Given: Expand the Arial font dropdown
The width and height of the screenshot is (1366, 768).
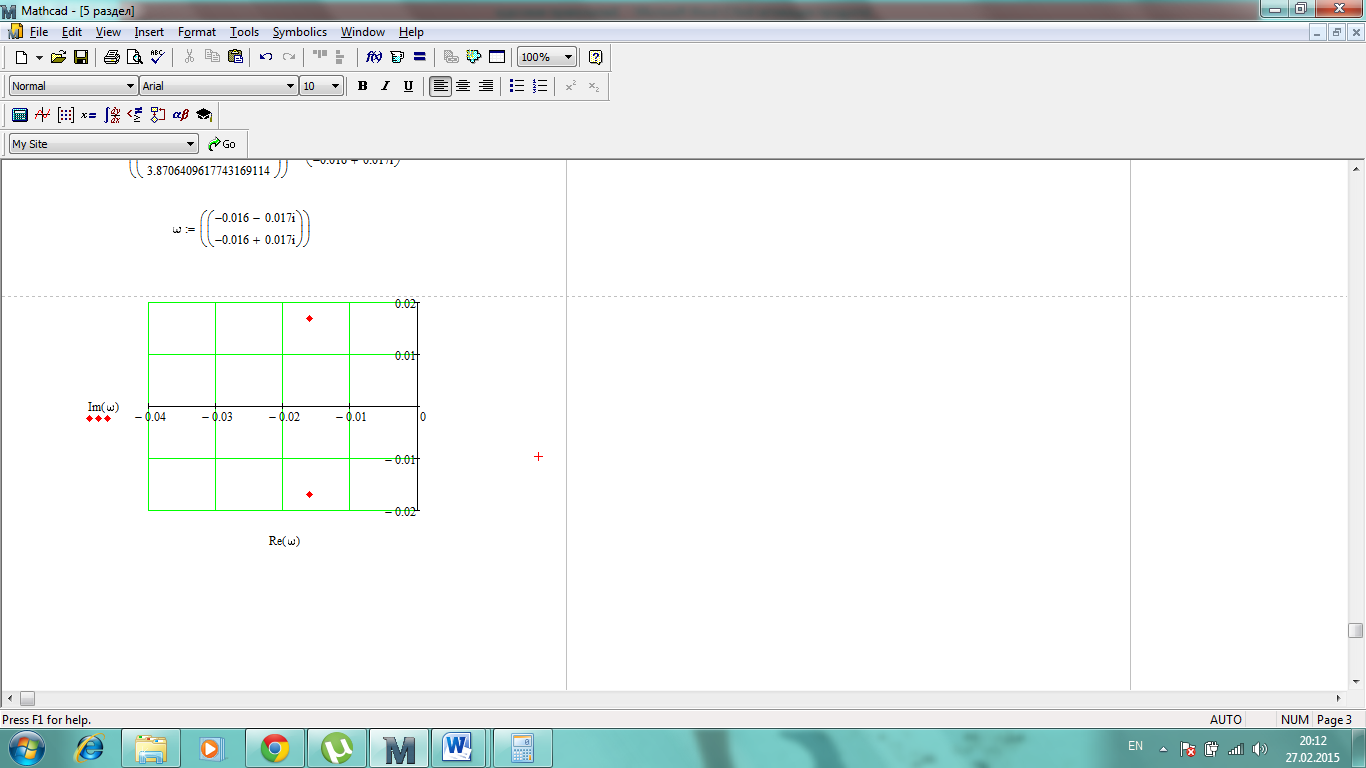Looking at the screenshot, I should [291, 86].
